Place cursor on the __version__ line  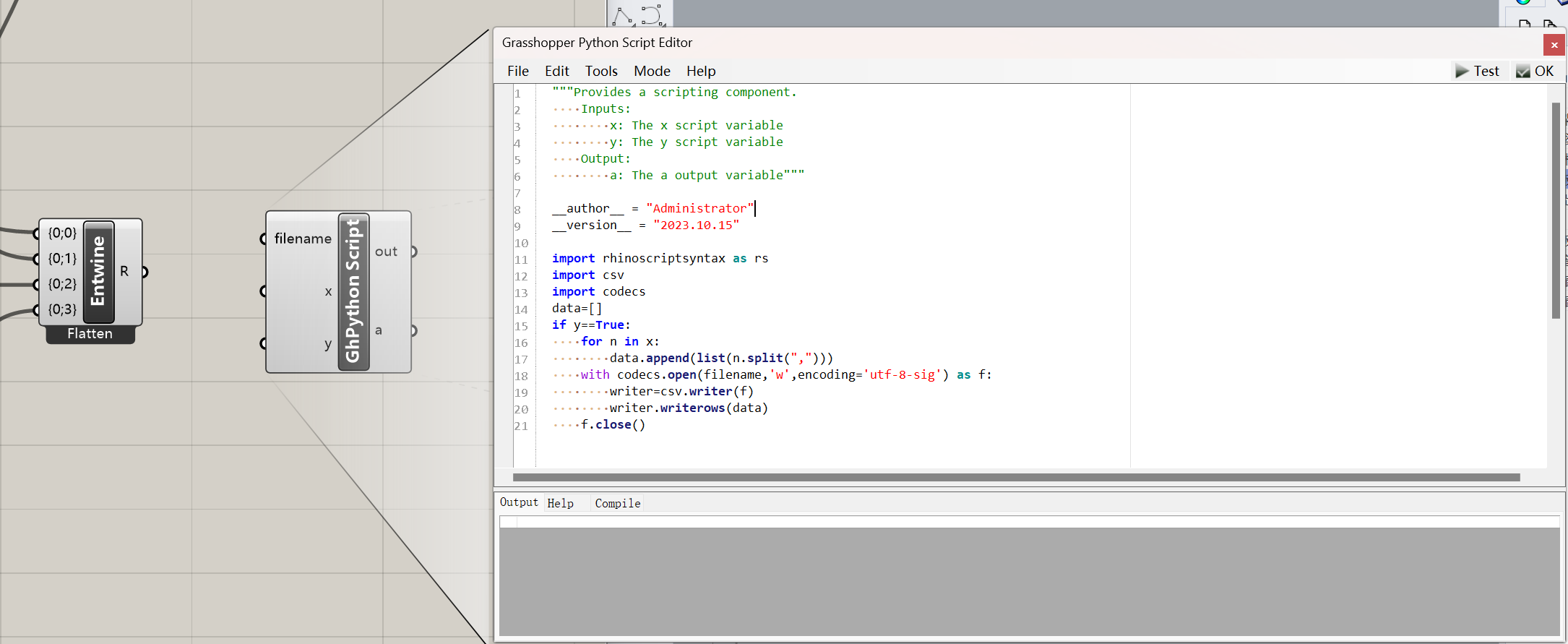(x=645, y=225)
